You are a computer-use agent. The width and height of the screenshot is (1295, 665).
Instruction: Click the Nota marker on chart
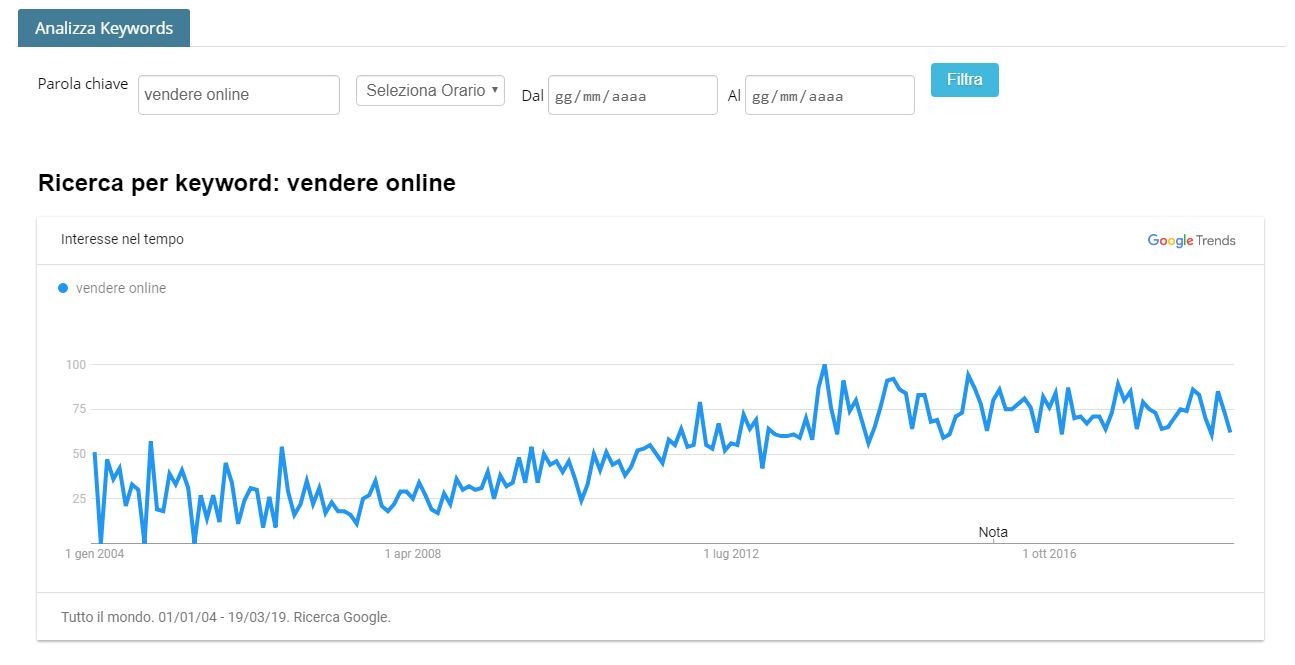pyautogui.click(x=993, y=532)
